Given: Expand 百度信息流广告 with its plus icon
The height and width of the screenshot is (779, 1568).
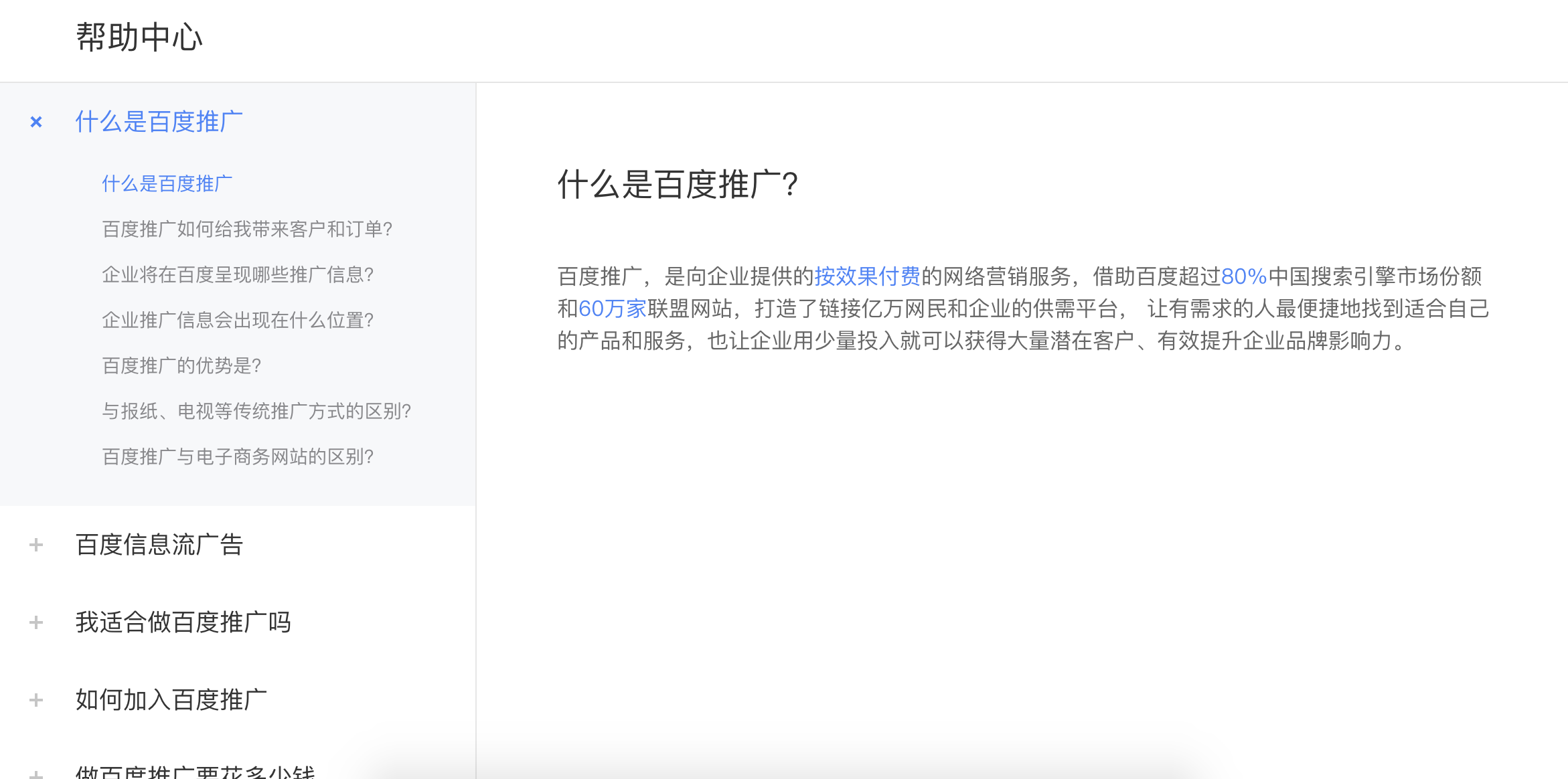Looking at the screenshot, I should (36, 545).
